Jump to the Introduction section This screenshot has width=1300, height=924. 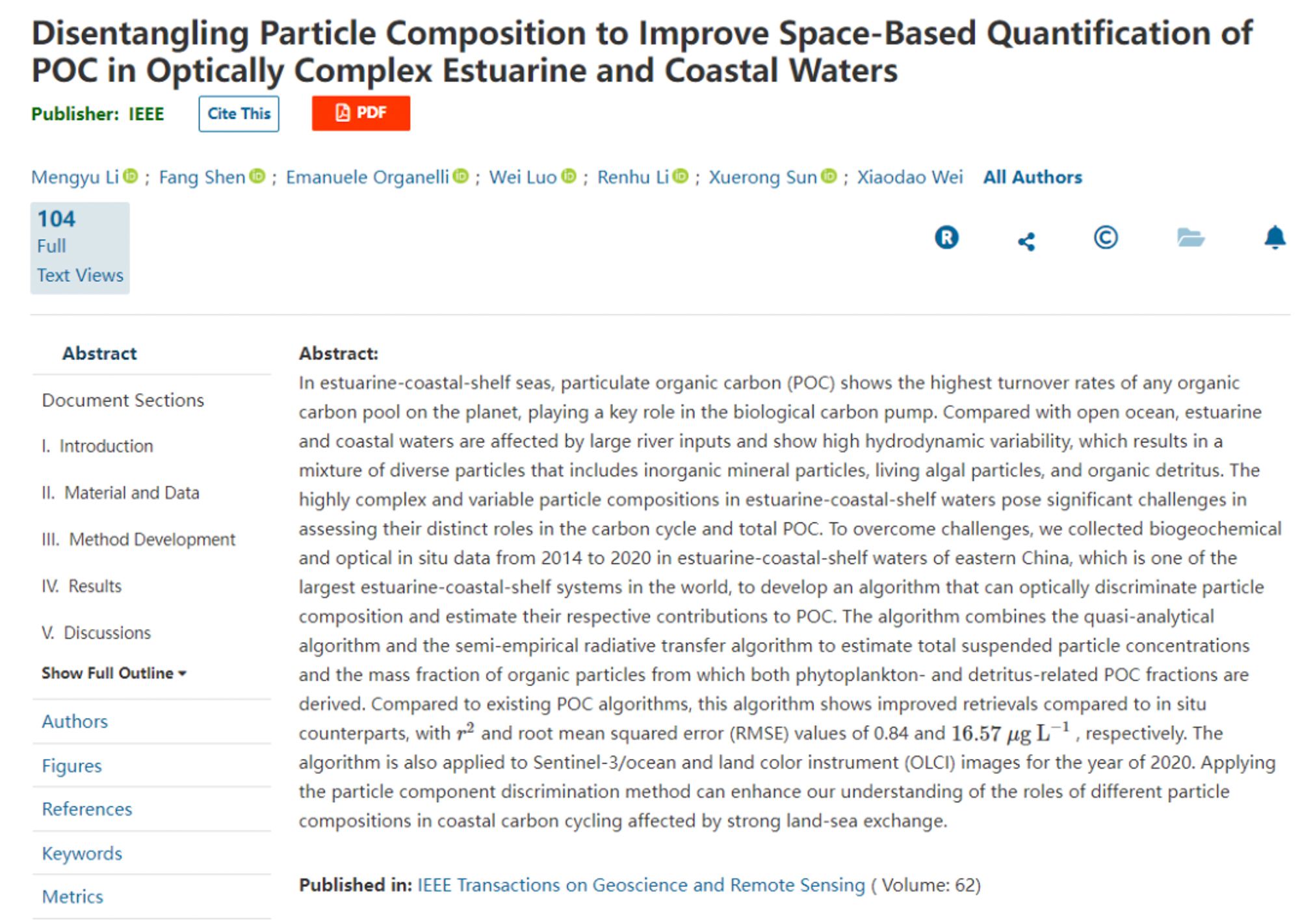(106, 446)
